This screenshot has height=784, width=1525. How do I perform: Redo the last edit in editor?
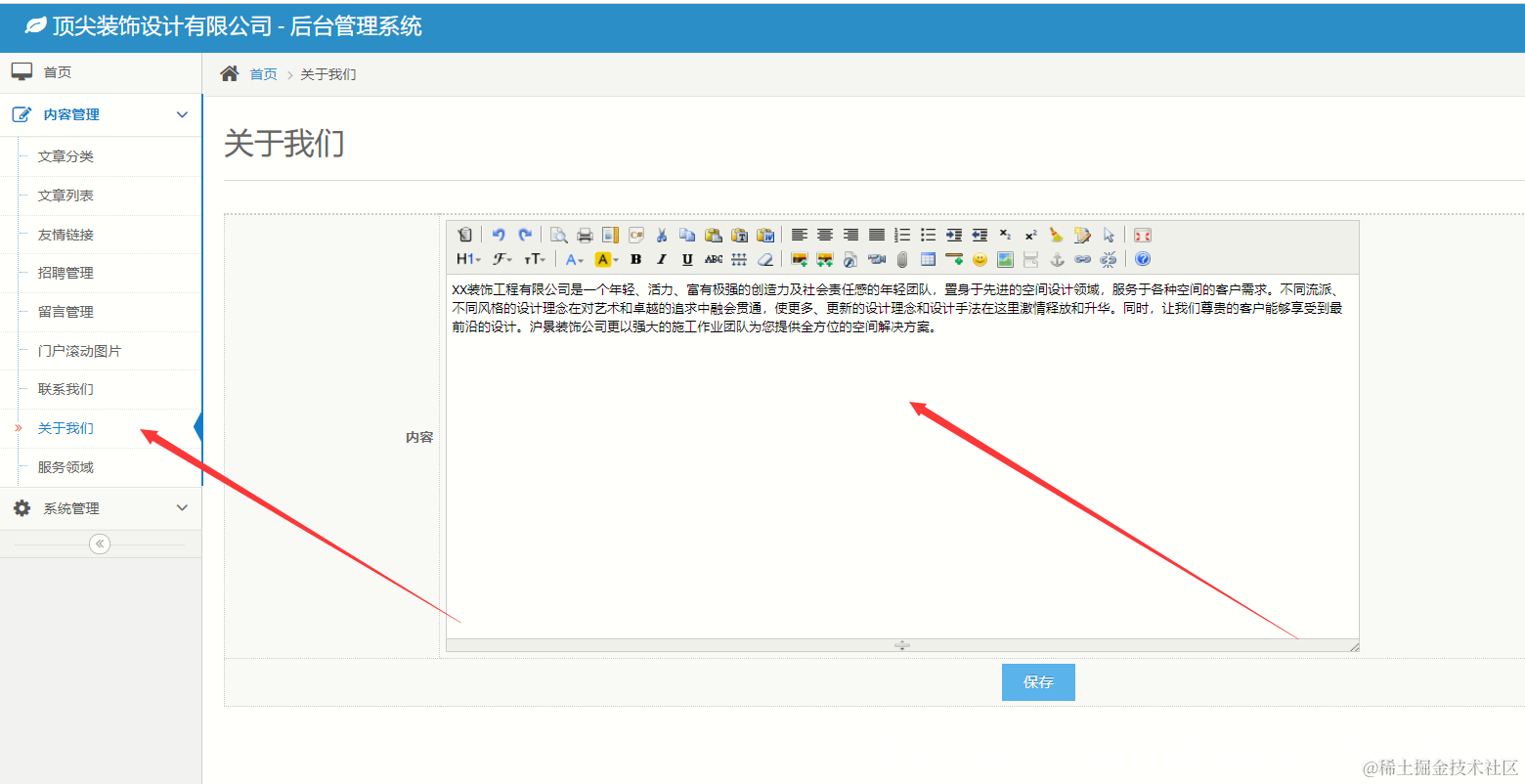(525, 235)
